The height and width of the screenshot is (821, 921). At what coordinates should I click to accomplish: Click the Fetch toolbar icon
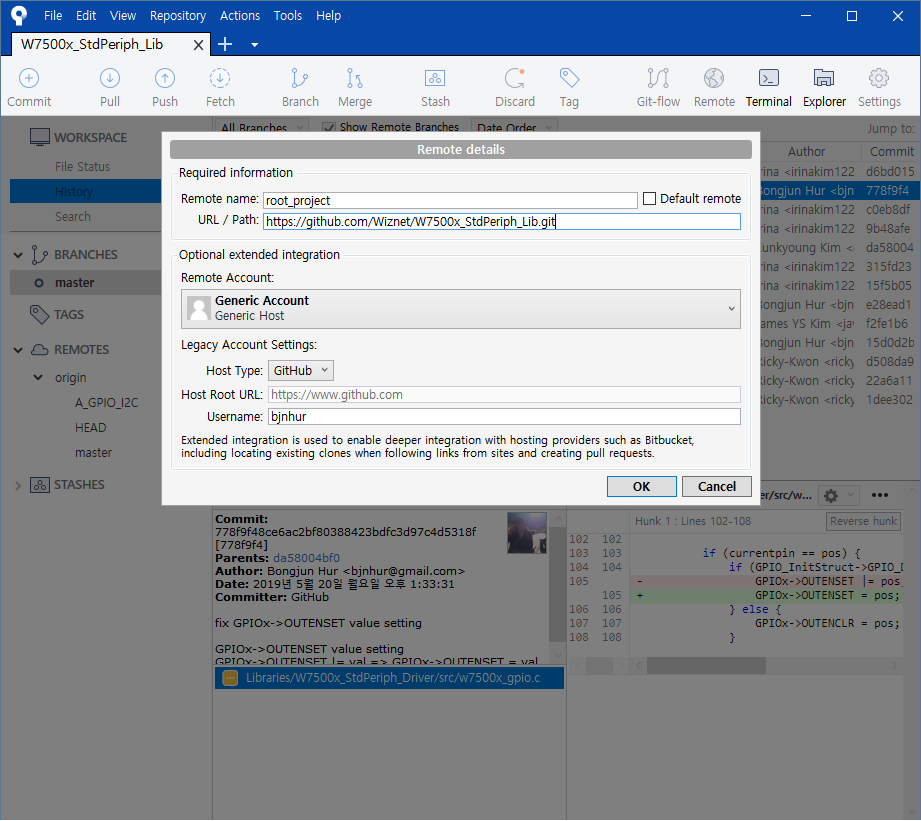(x=220, y=78)
